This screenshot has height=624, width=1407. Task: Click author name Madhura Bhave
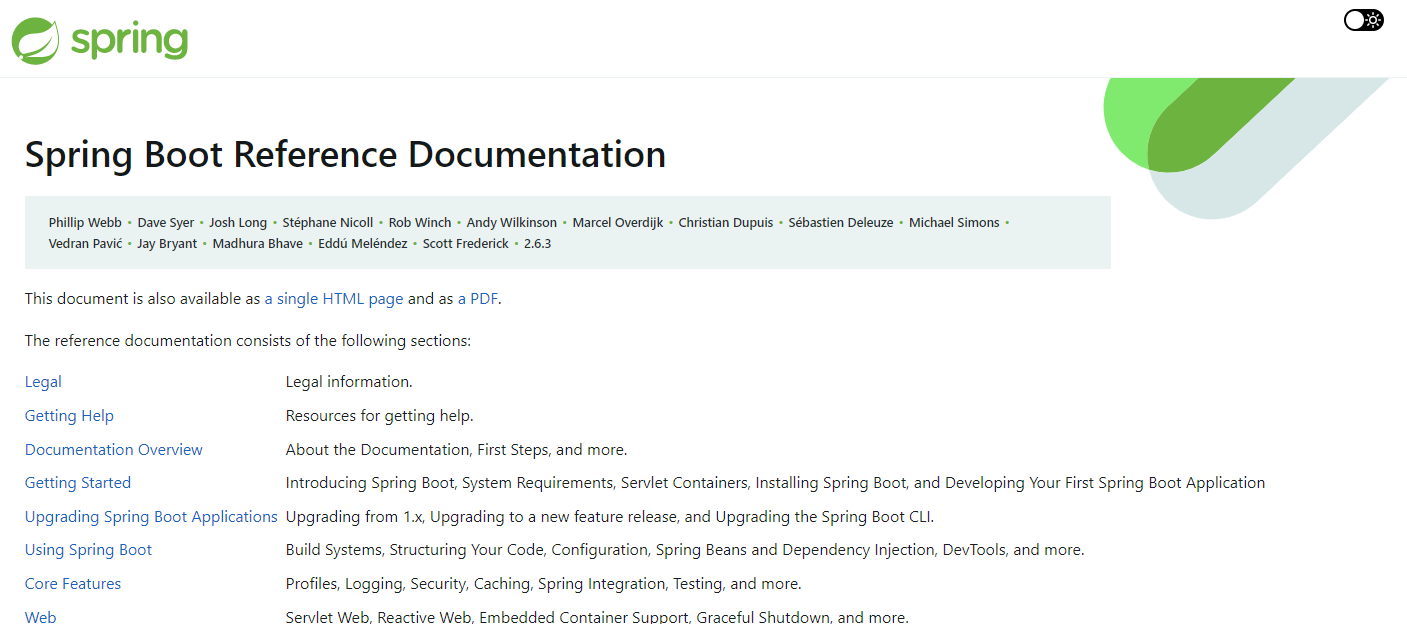coord(258,244)
